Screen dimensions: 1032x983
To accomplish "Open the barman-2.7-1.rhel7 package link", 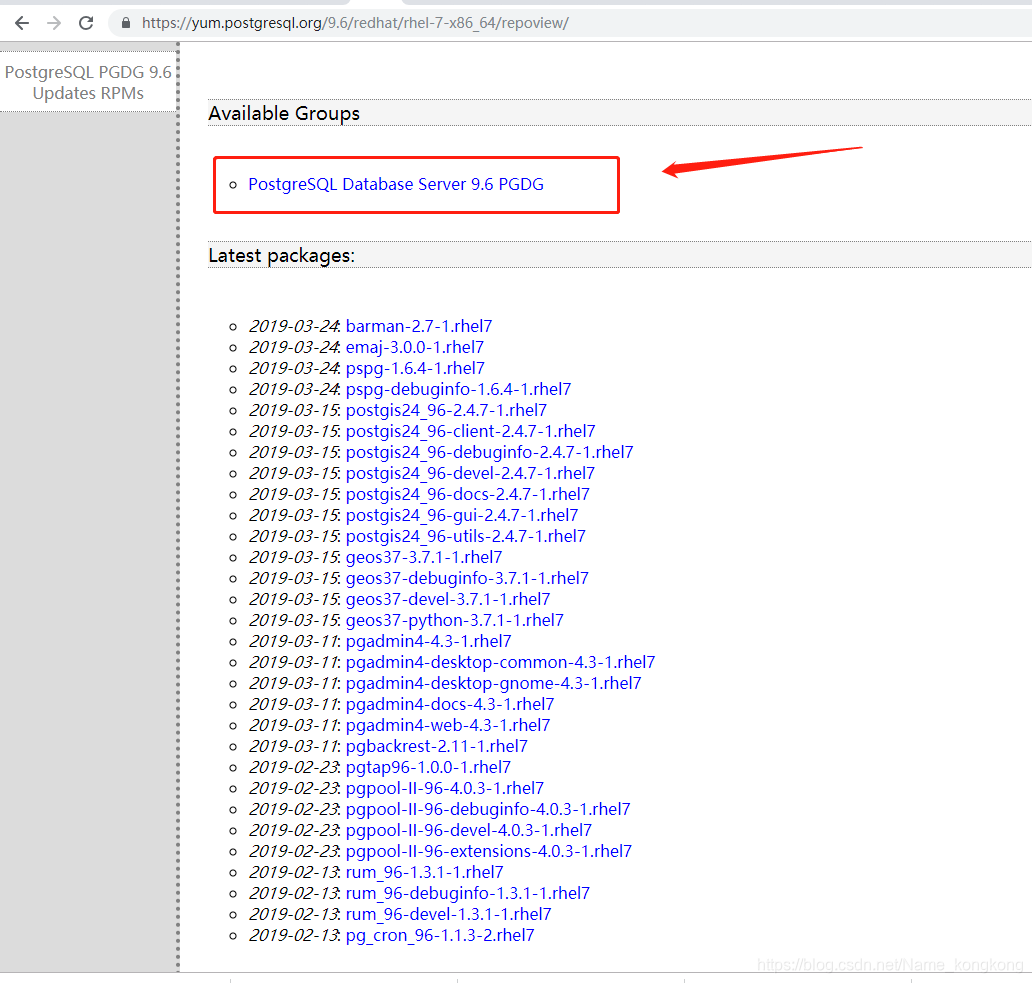I will (x=418, y=326).
